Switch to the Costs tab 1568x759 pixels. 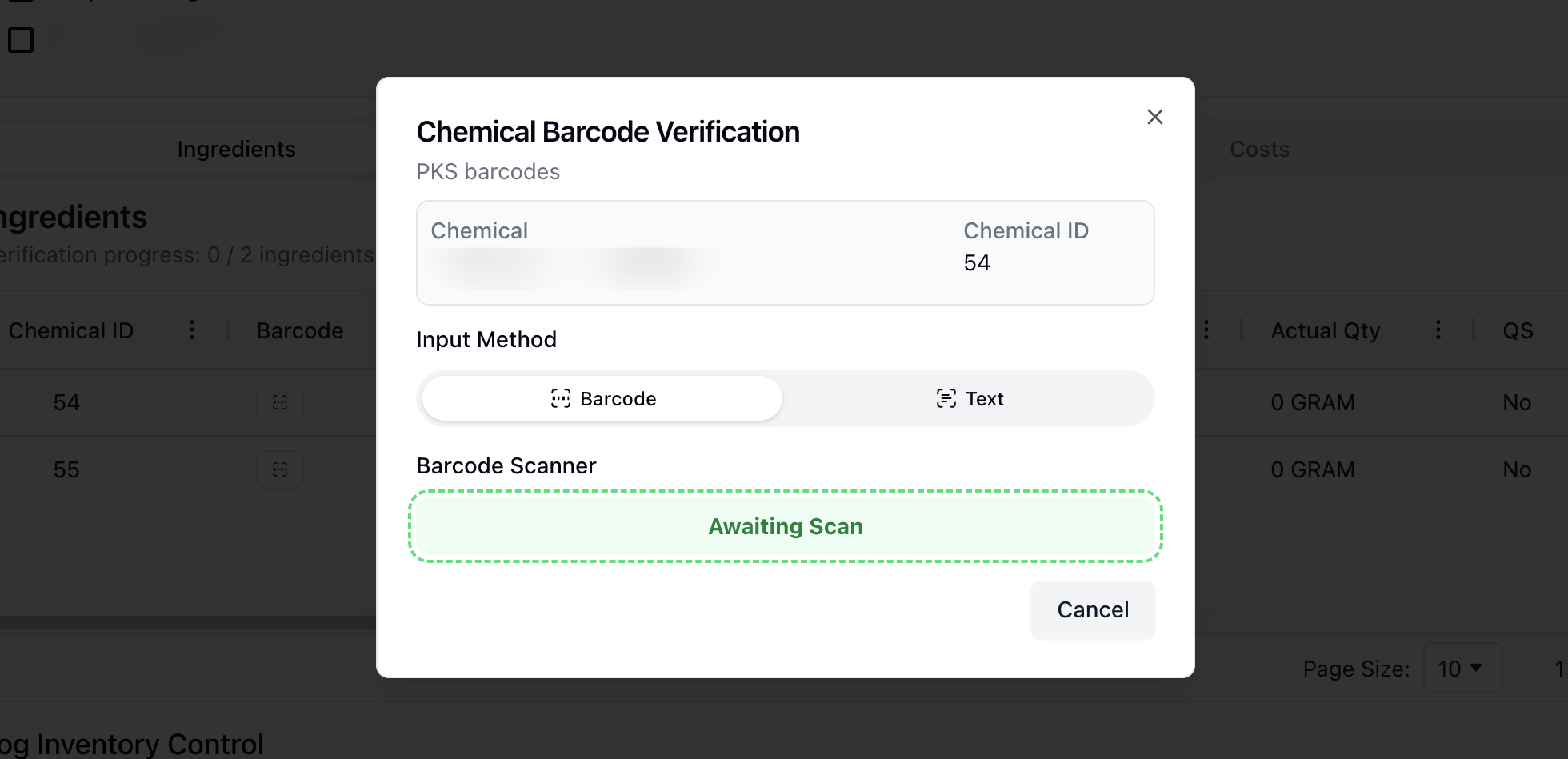pyautogui.click(x=1259, y=150)
